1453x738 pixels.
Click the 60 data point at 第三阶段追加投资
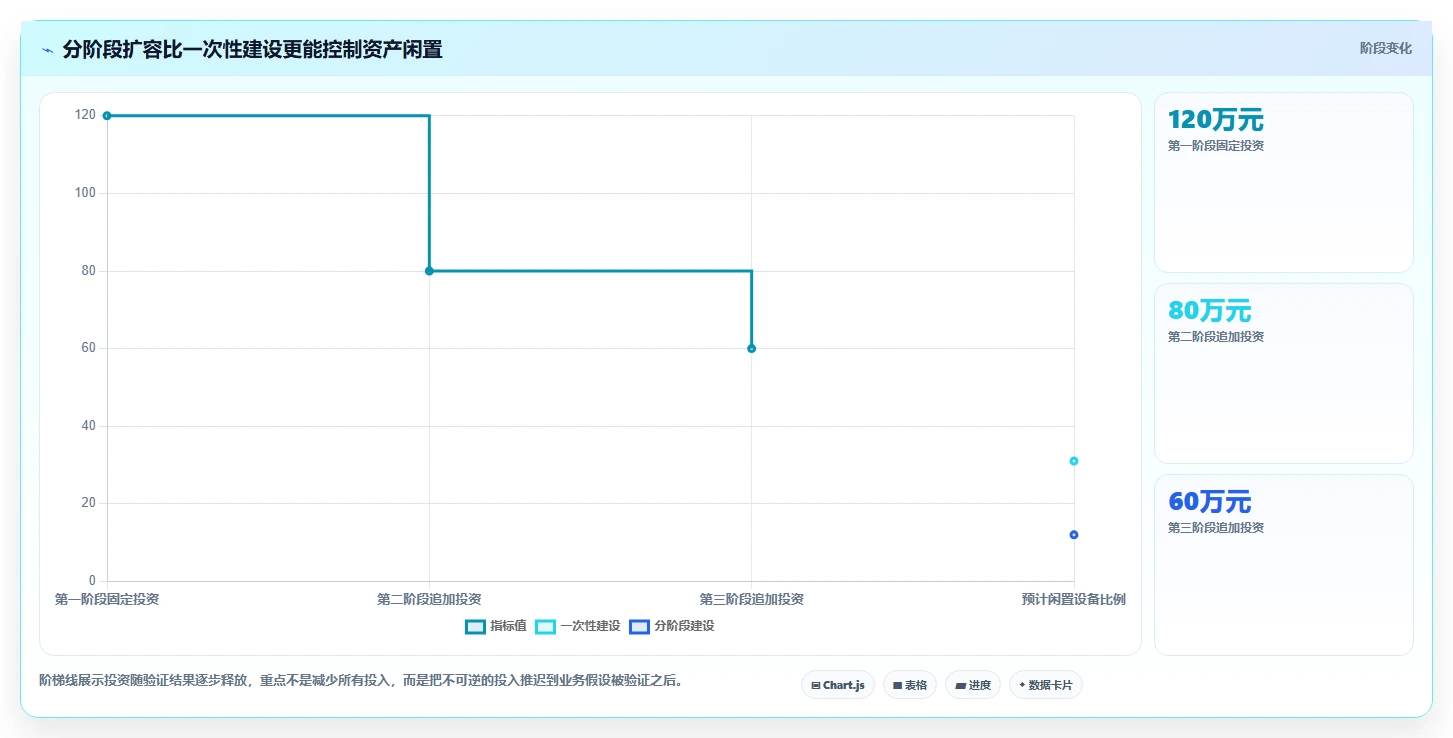tap(751, 348)
